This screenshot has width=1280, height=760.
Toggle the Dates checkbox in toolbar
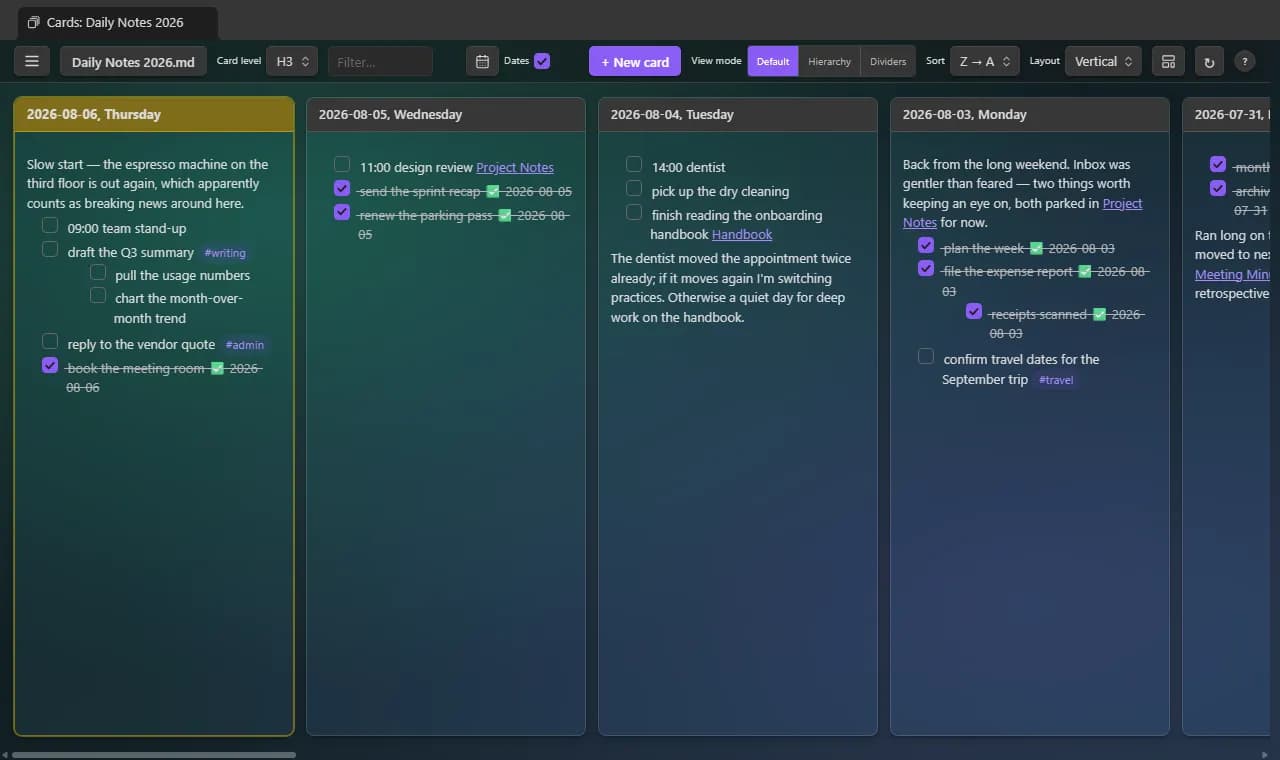tap(542, 61)
